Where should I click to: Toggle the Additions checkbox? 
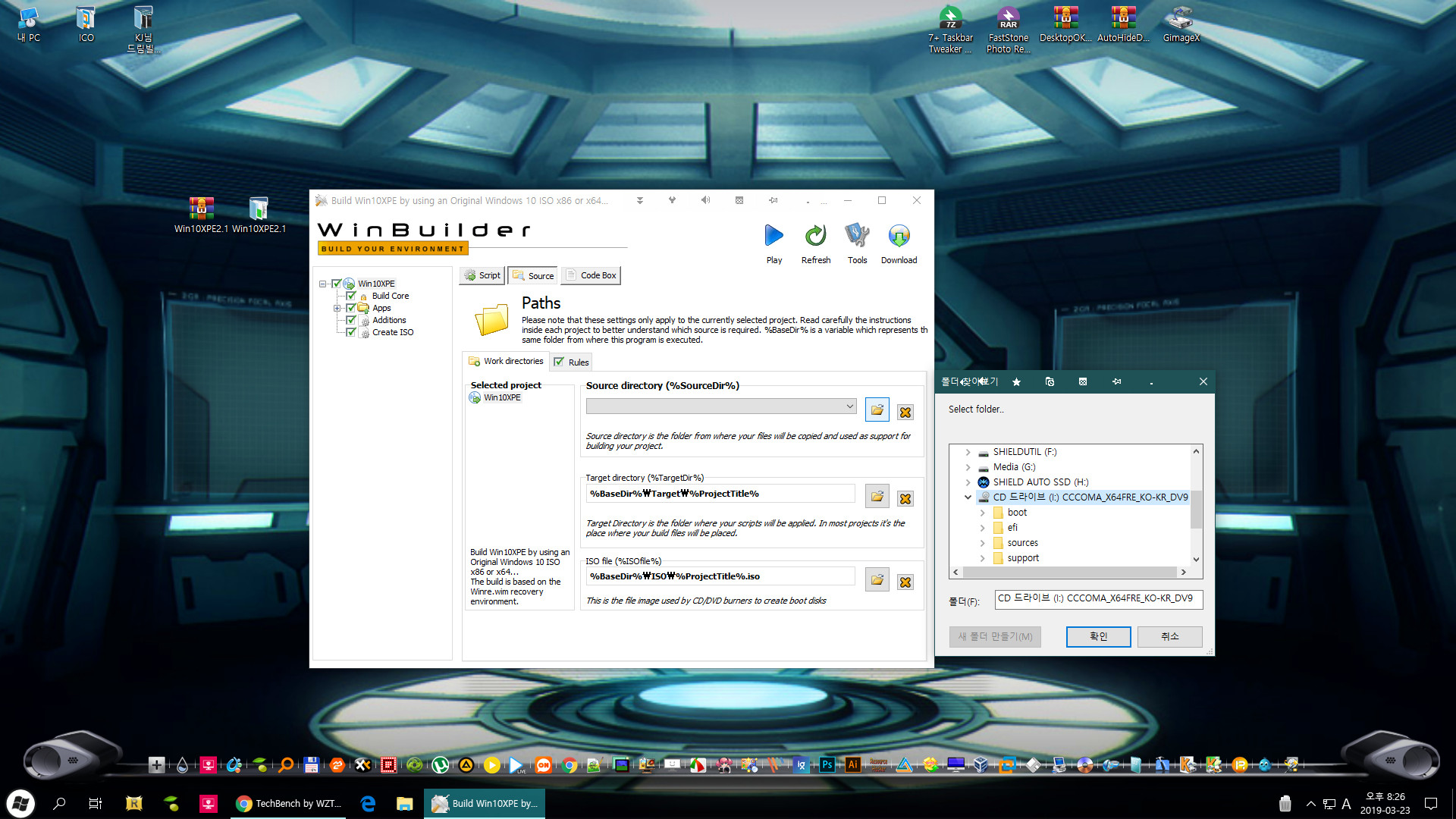[351, 320]
